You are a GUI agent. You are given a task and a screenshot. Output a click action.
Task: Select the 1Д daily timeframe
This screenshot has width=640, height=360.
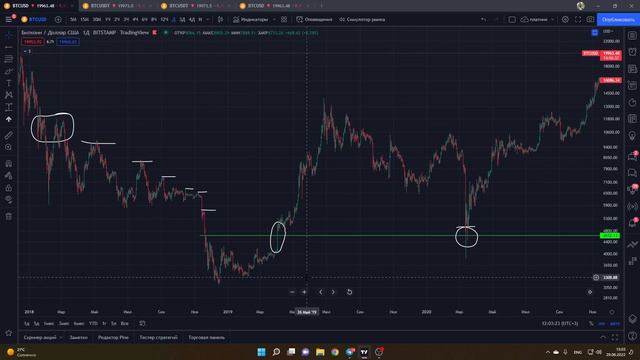pos(173,19)
